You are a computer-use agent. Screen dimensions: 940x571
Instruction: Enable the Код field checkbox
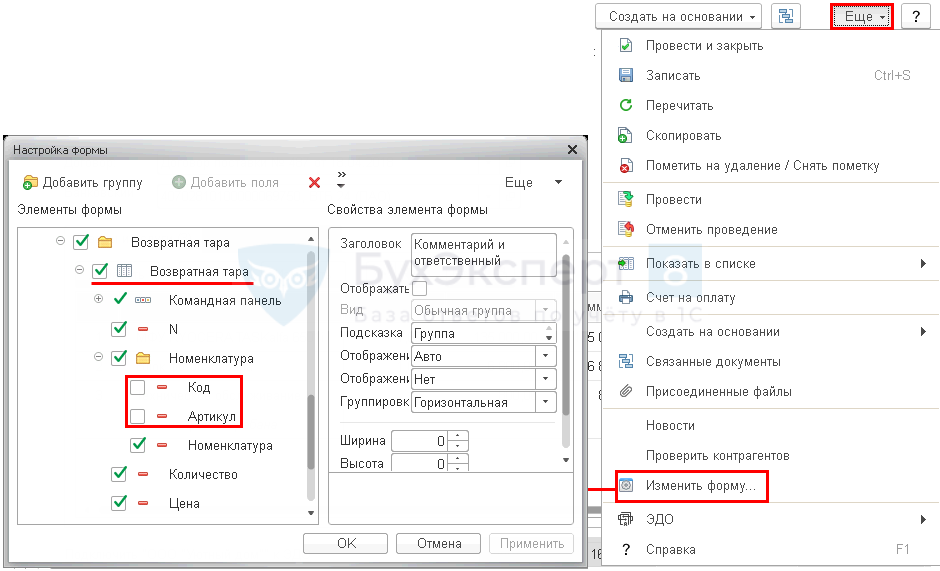point(138,388)
